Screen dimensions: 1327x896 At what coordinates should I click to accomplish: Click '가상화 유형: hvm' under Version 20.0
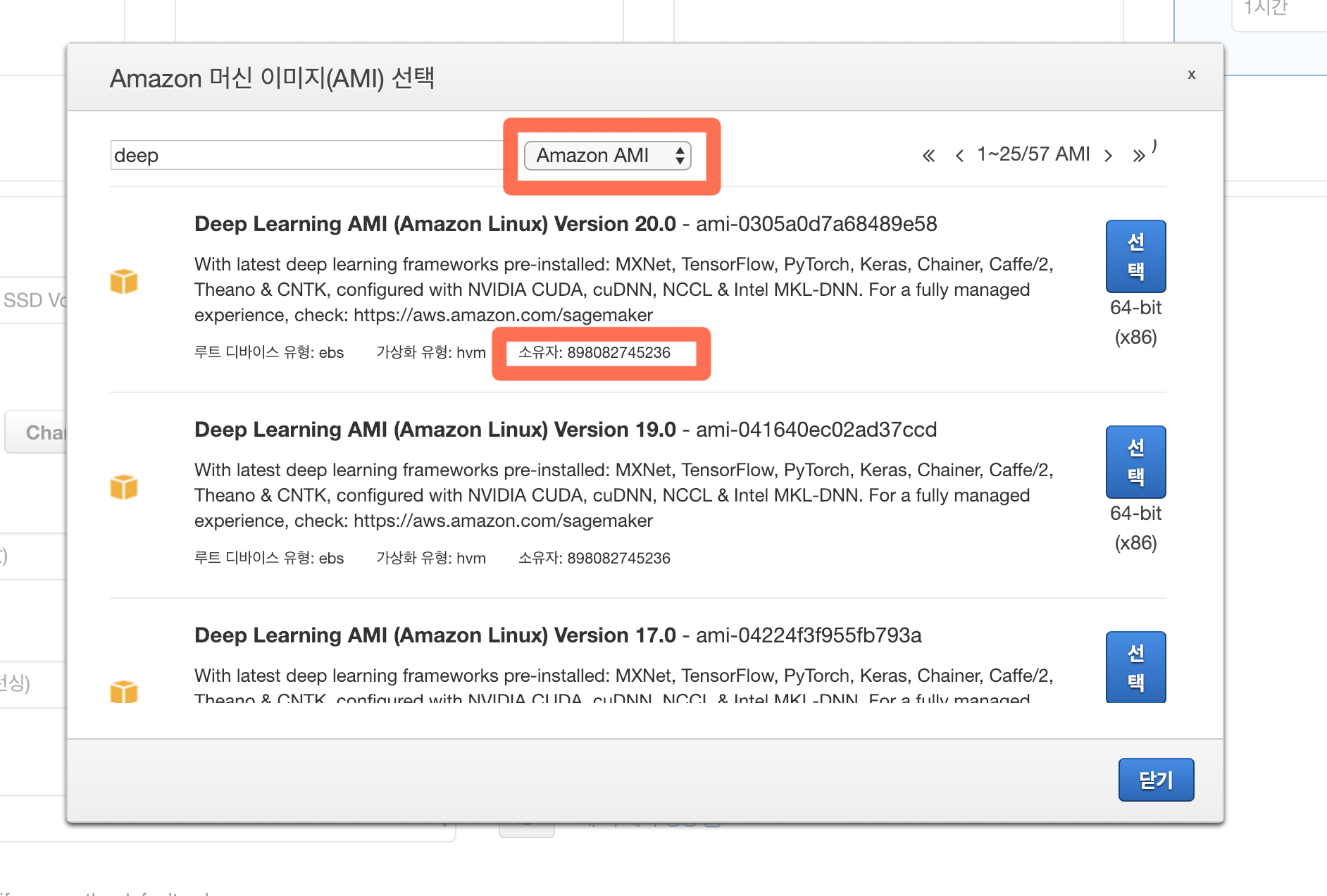pyautogui.click(x=431, y=352)
